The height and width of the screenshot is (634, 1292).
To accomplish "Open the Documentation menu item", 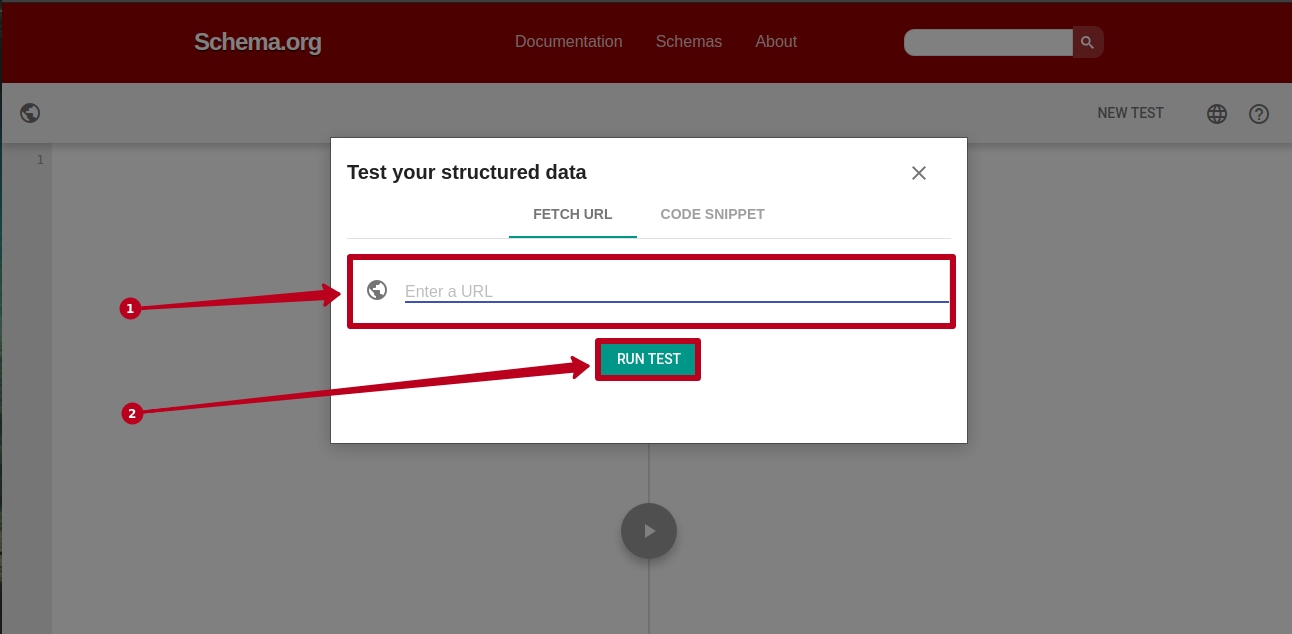I will pyautogui.click(x=568, y=42).
